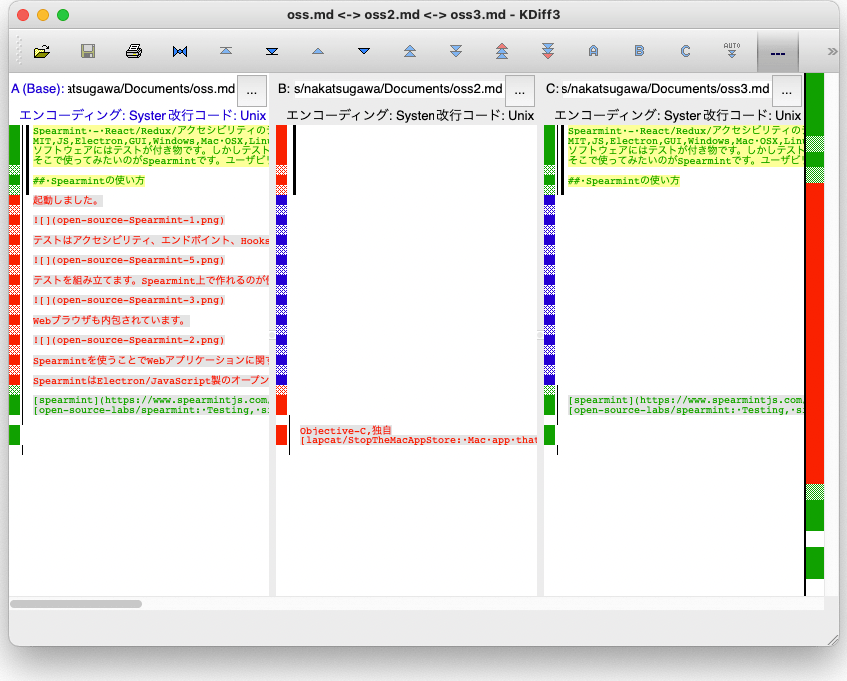Screen dimensions: 847x681
Task: Click the Open files folder icon
Action: pyautogui.click(x=42, y=51)
